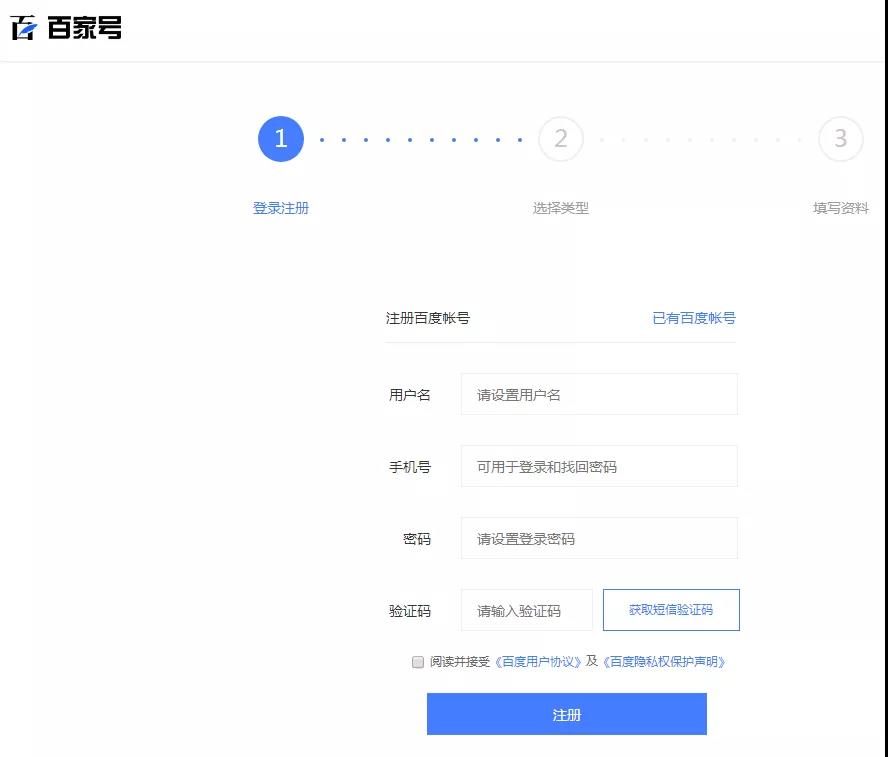The image size is (888, 757).
Task: Select the 填写资料 step label
Action: 838,208
